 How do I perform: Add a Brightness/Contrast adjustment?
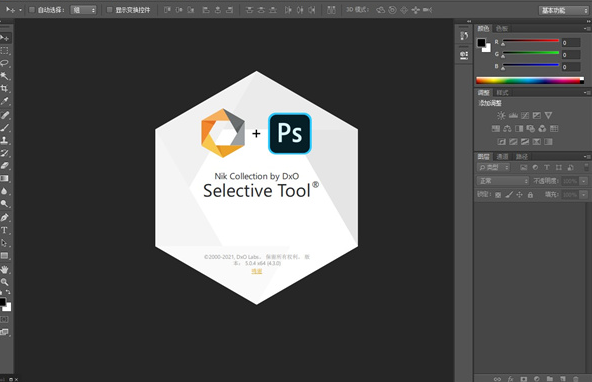501,116
